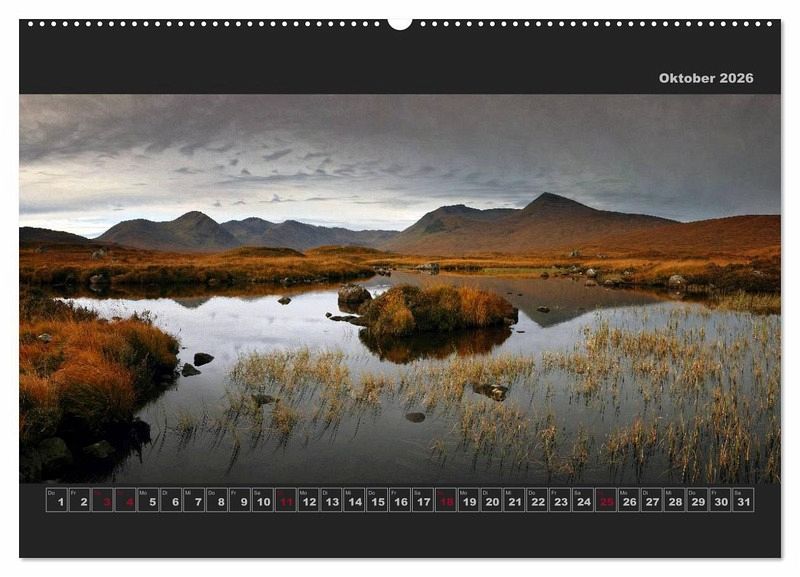Select day 5 (Mo) in the calendar strip

148,500
